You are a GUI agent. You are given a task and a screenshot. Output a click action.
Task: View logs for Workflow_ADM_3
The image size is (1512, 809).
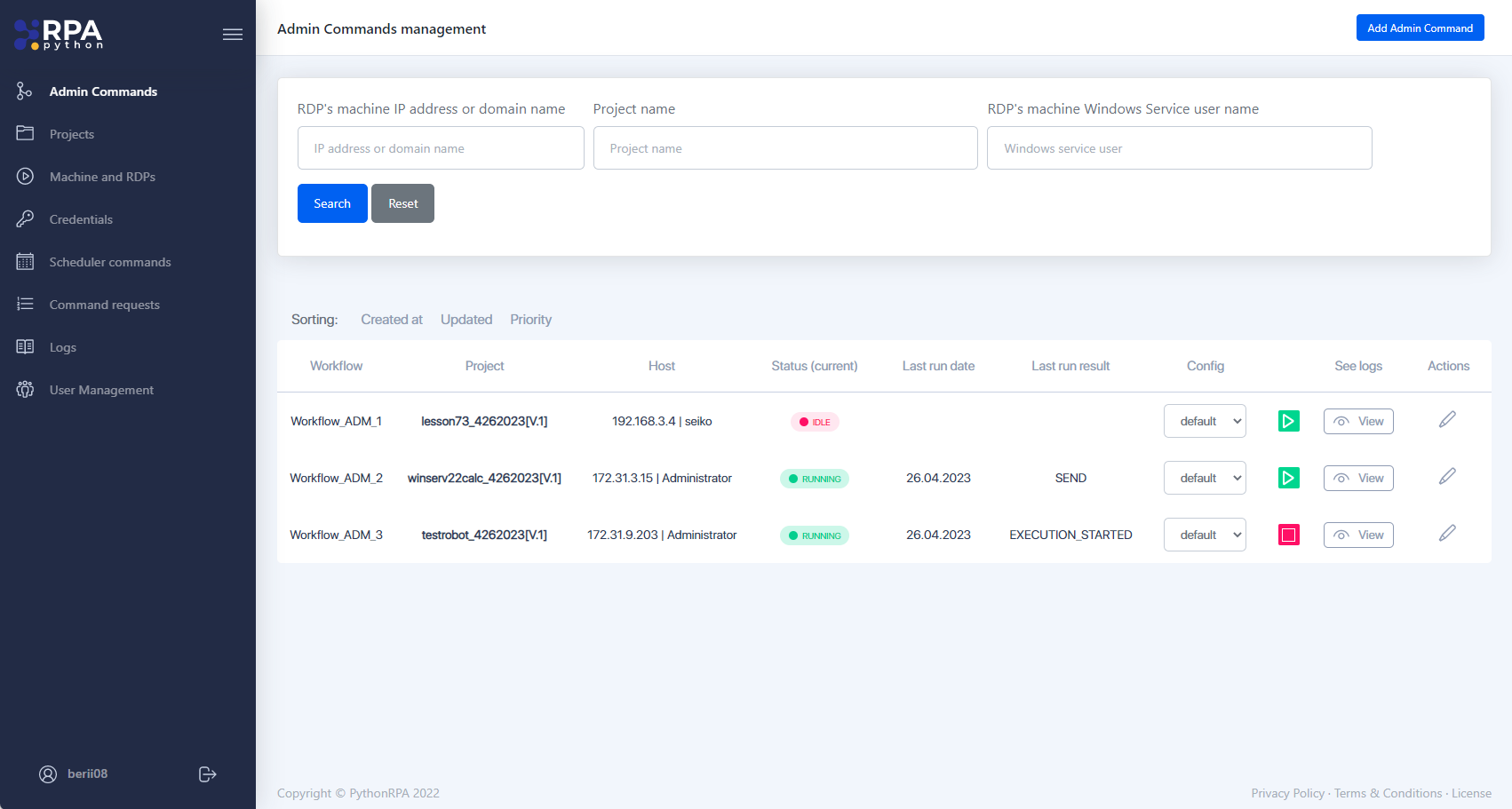1358,534
